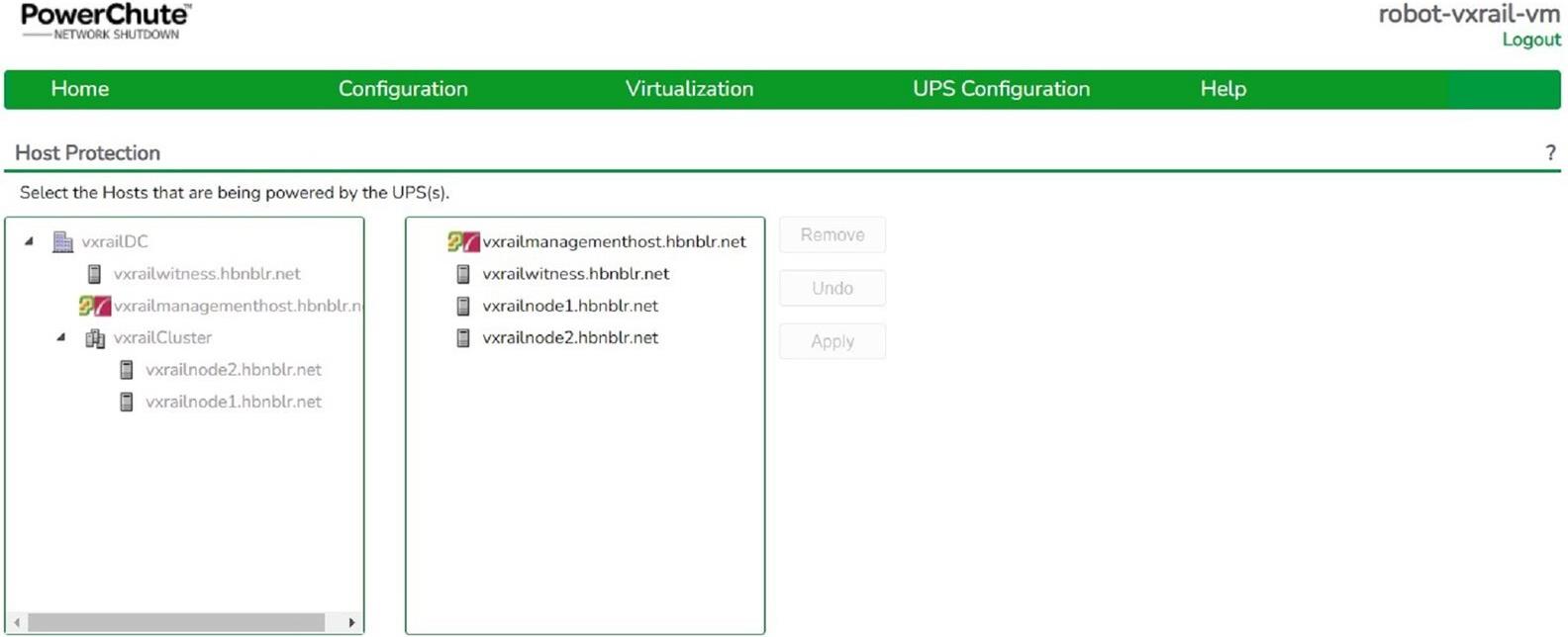Click left arrow of tree horizontal scrollbar
Image resolution: width=1568 pixels, height=637 pixels.
[x=17, y=623]
